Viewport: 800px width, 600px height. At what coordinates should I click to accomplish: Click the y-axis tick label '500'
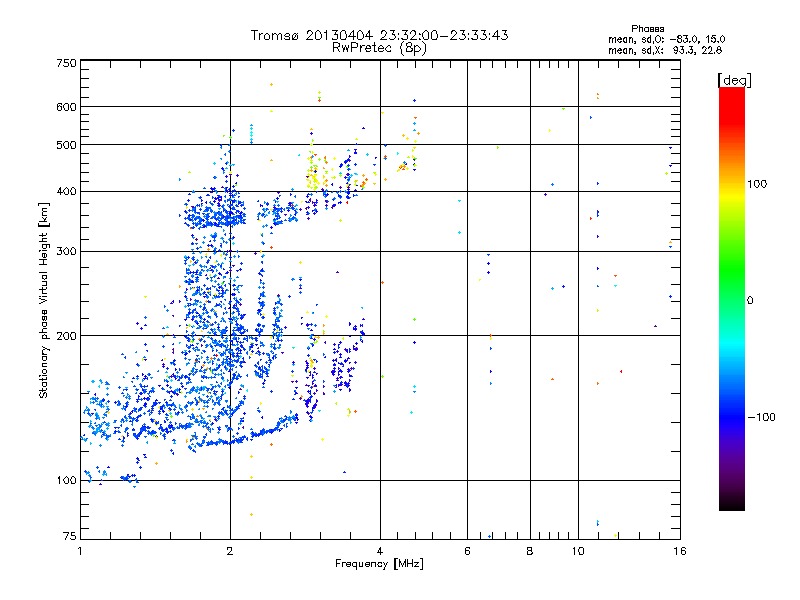pyautogui.click(x=66, y=145)
